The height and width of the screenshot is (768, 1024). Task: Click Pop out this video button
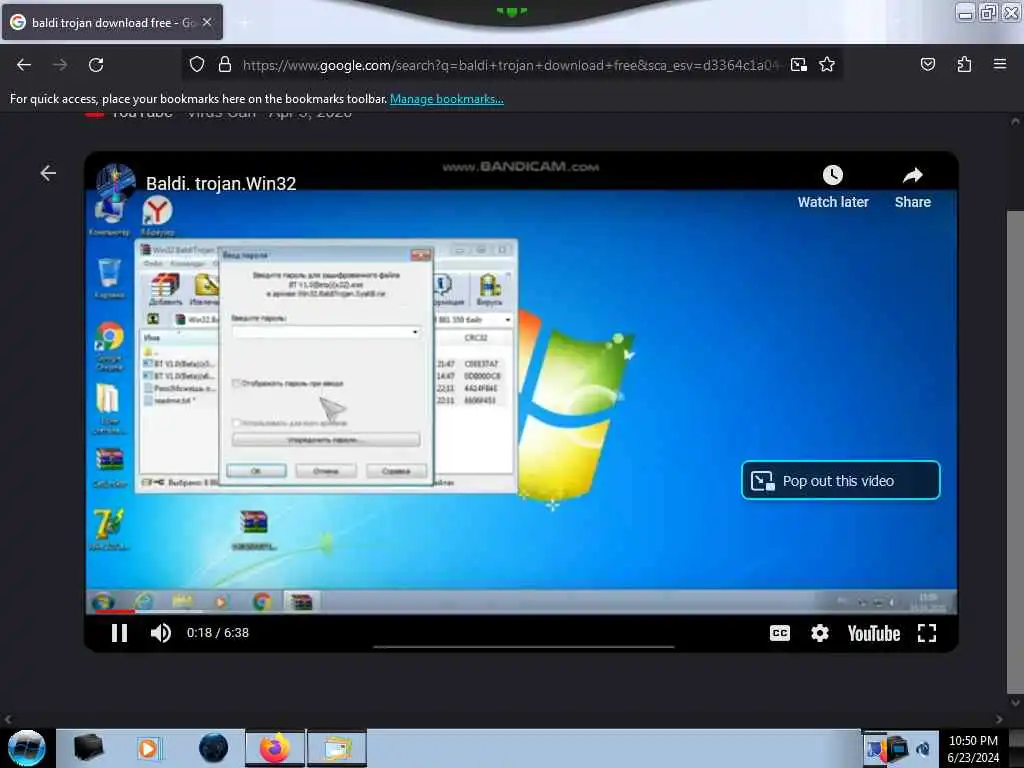click(840, 481)
